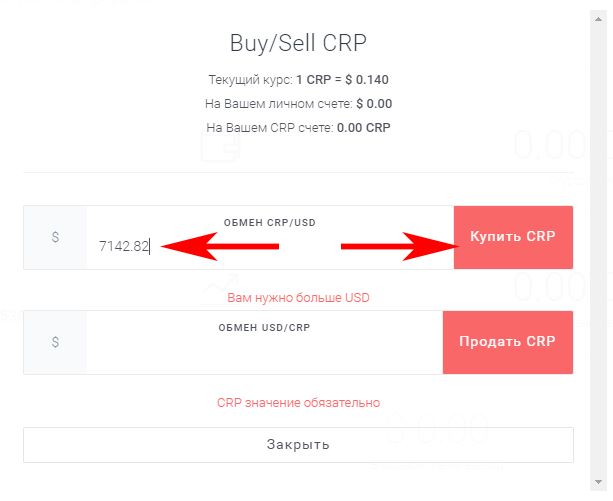
Task: Click the vertical scrollbar track
Action: 598,250
